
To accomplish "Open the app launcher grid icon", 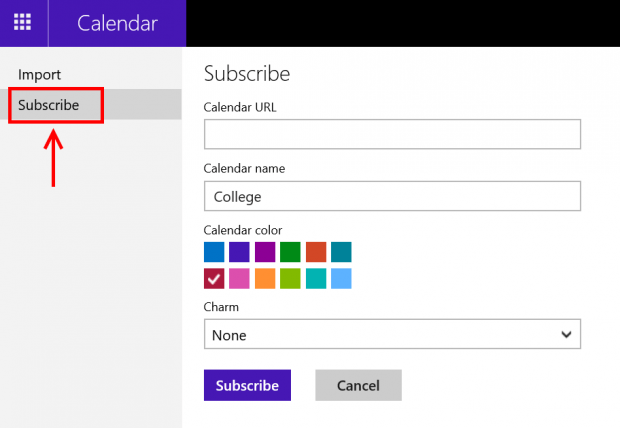I will point(22,23).
